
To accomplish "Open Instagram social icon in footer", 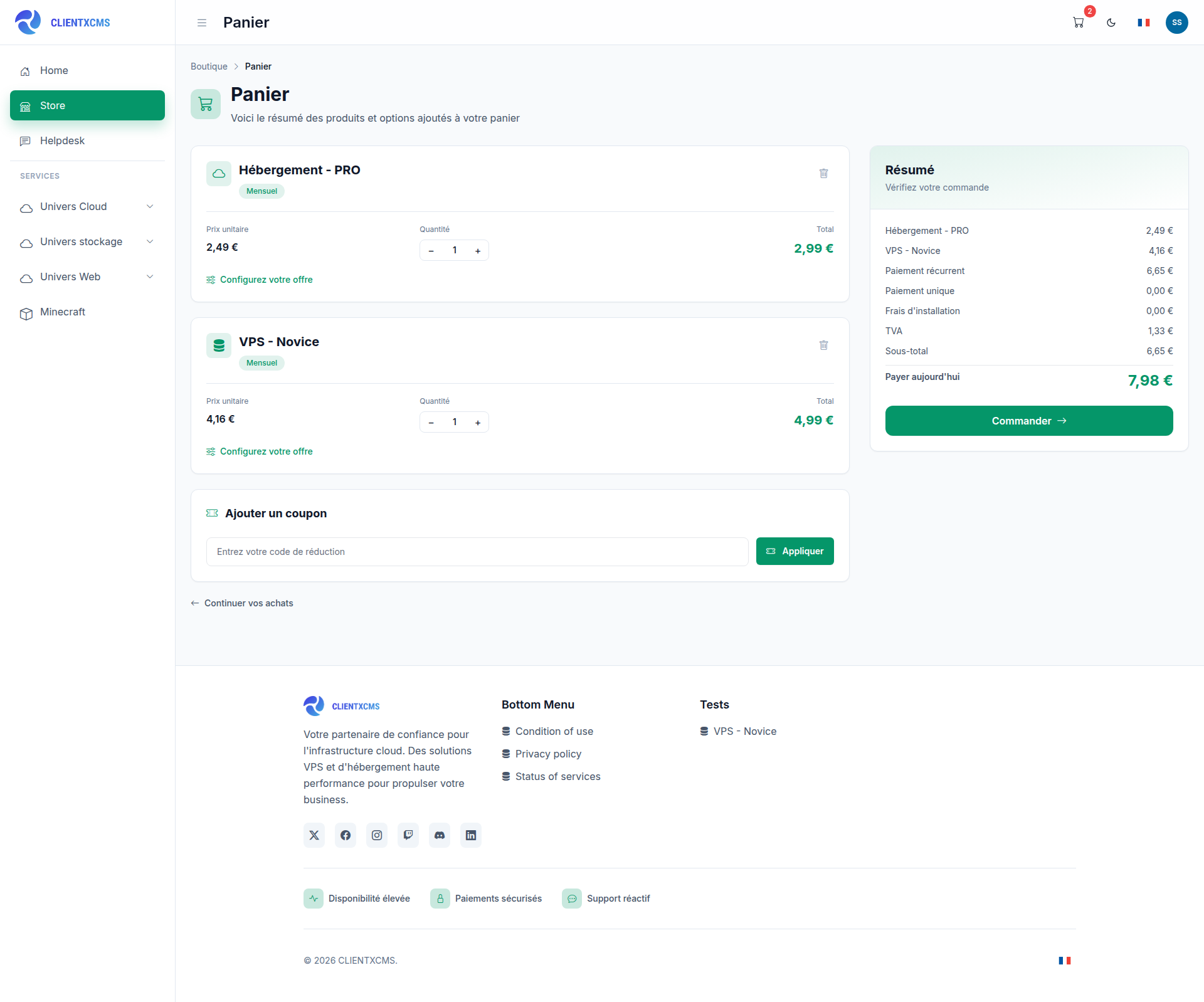I will click(x=377, y=835).
